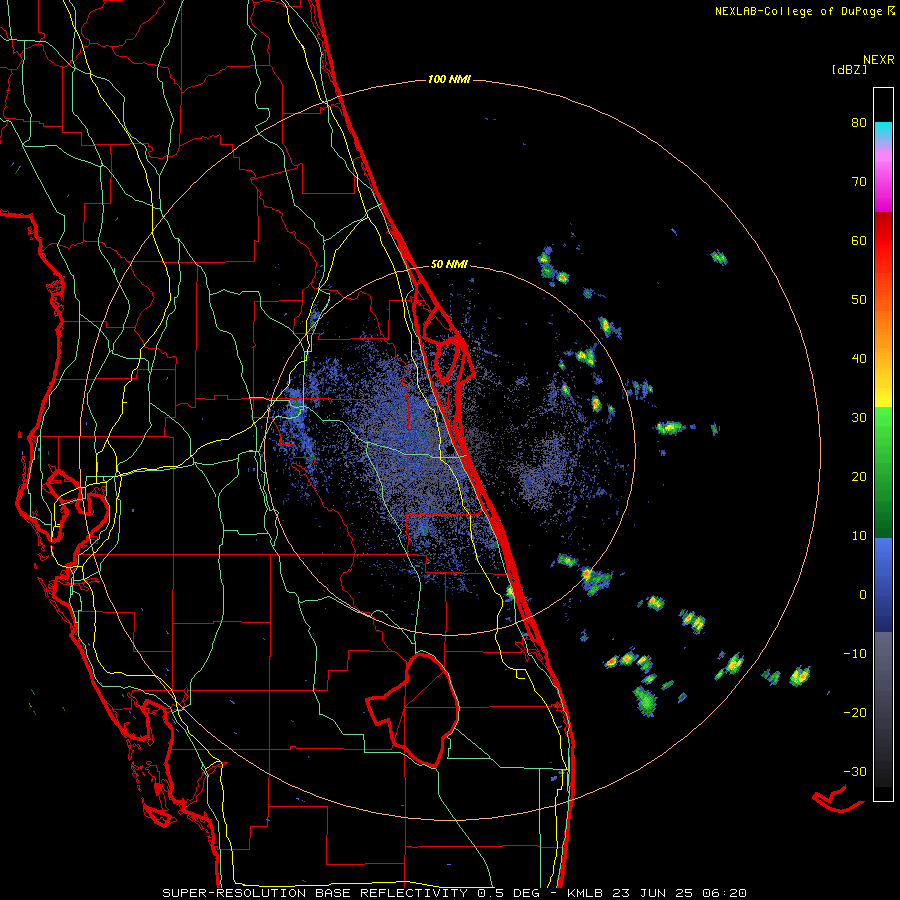Click the KMLB station identifier in caption
This screenshot has height=900, width=900.
[x=587, y=893]
